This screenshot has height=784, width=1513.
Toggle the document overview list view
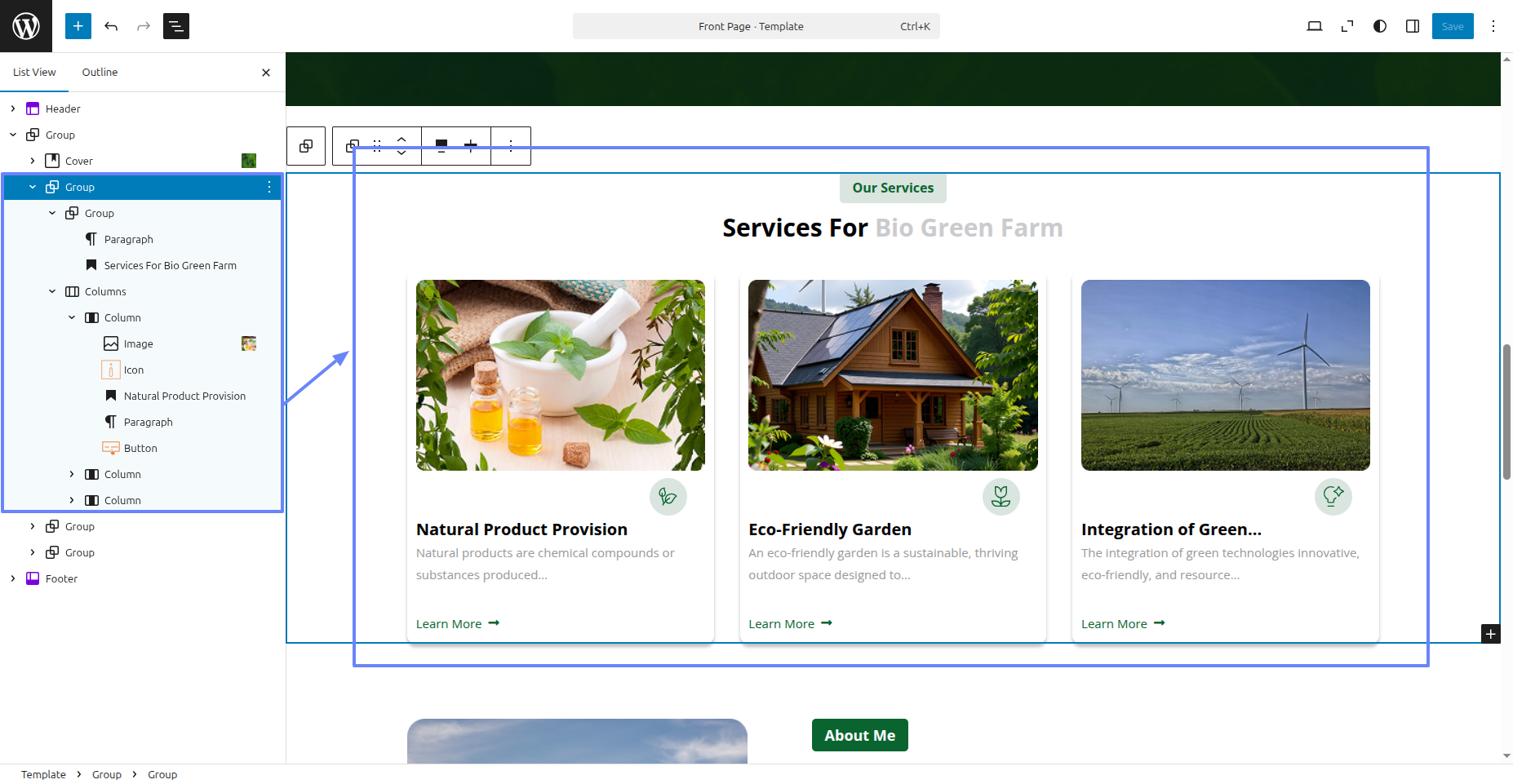tap(176, 26)
